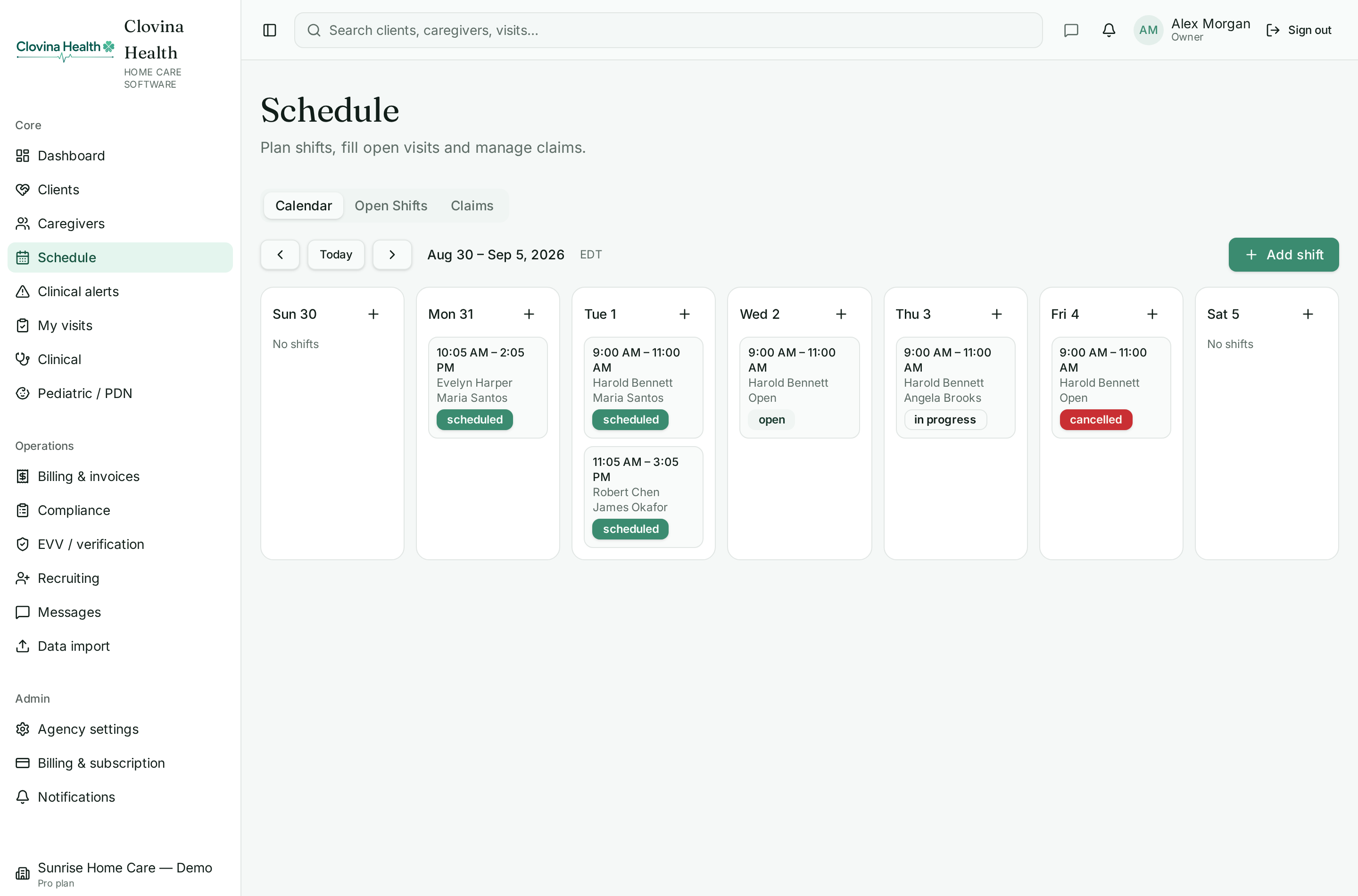Open notifications bell icon in header

click(1109, 30)
